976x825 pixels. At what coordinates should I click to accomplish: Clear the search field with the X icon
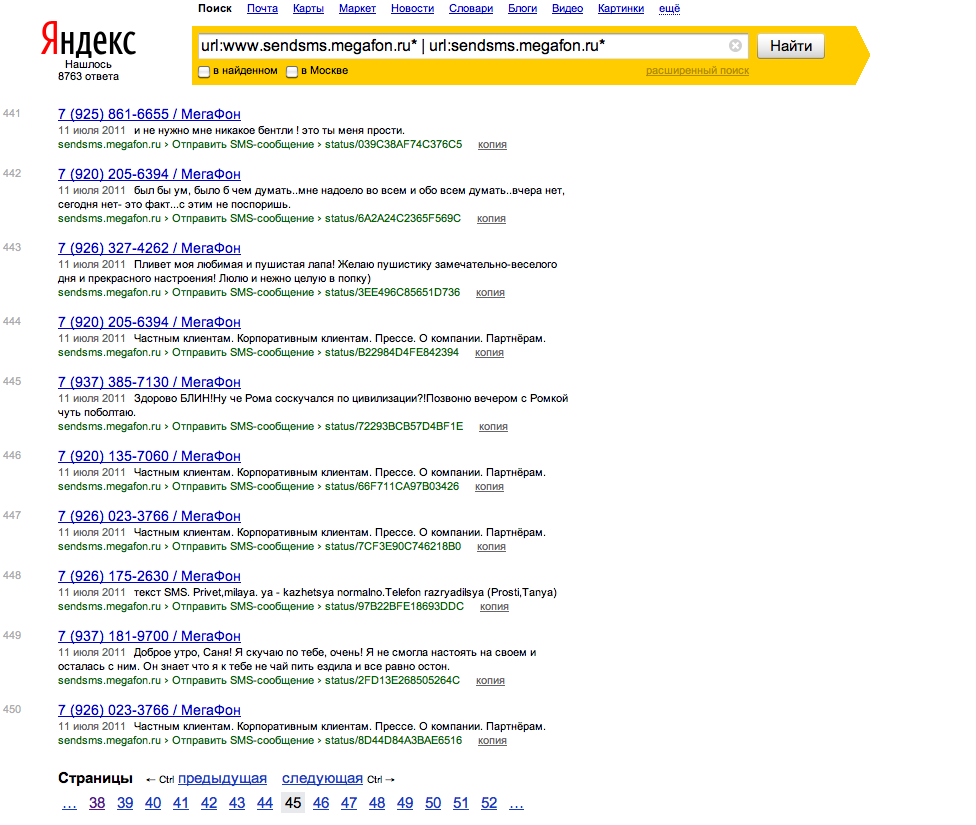coord(735,45)
